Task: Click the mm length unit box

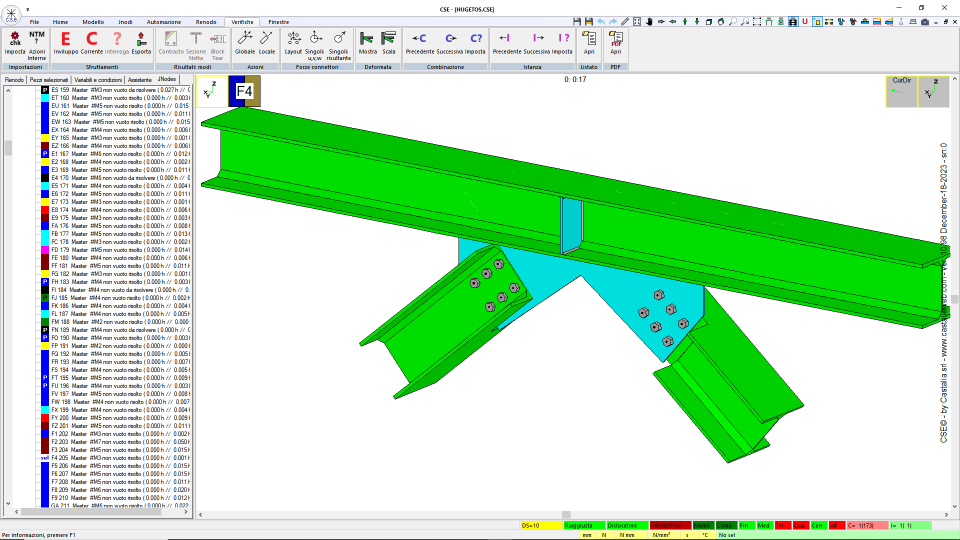Action: [x=587, y=535]
